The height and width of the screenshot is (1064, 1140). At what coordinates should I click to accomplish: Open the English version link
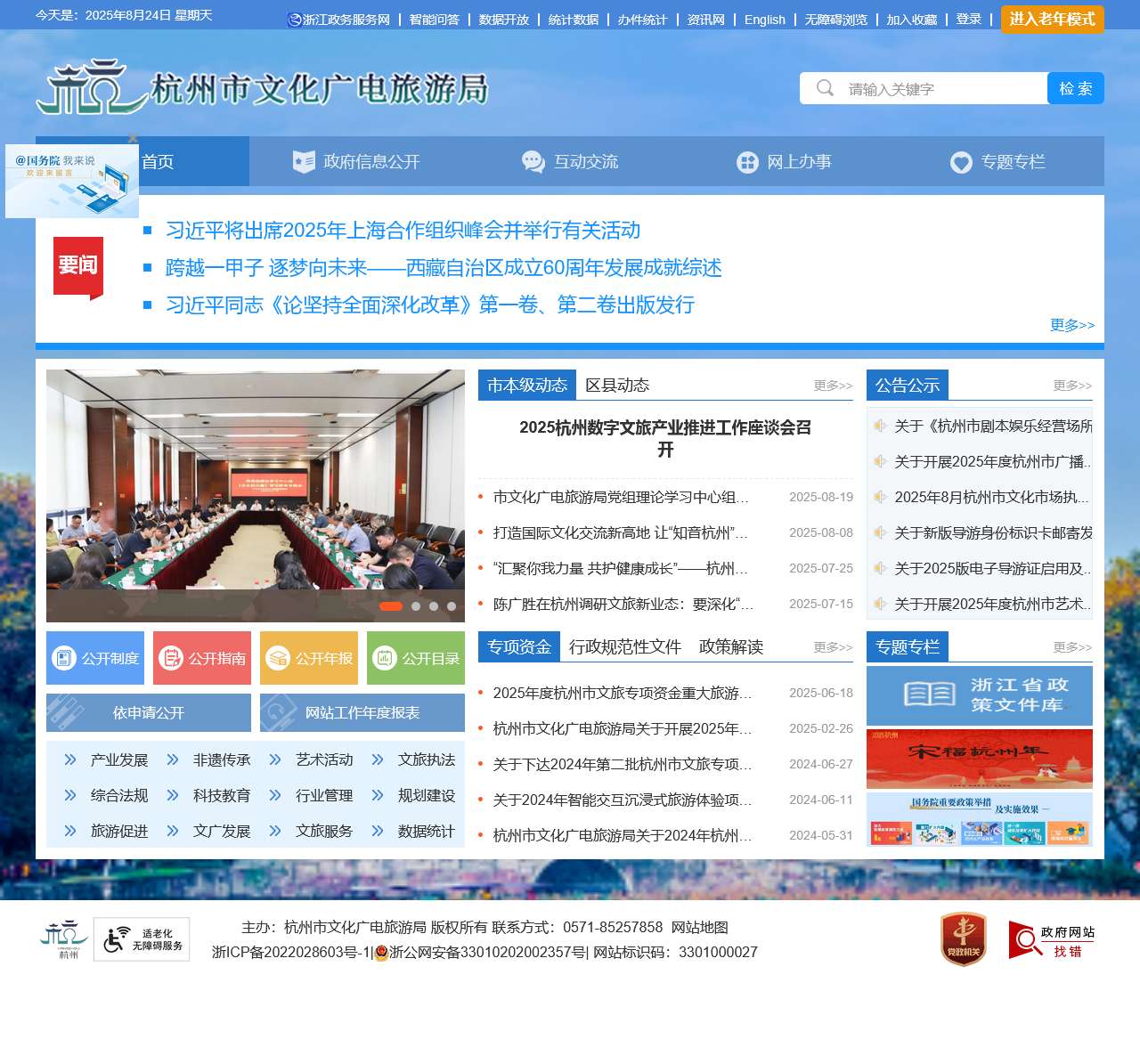click(x=764, y=20)
